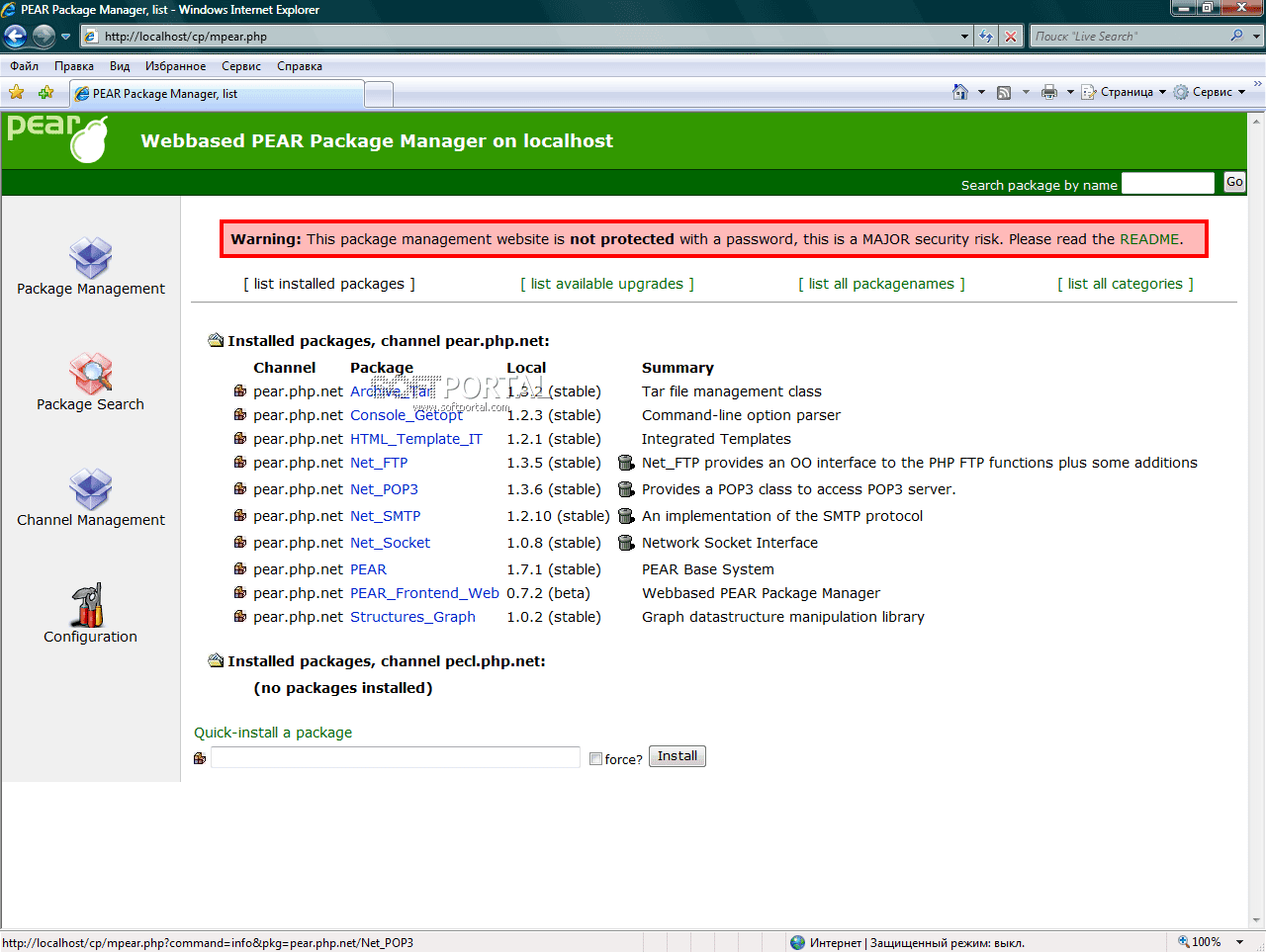Uninstall Net_Socket using its trash icon

pyautogui.click(x=626, y=543)
